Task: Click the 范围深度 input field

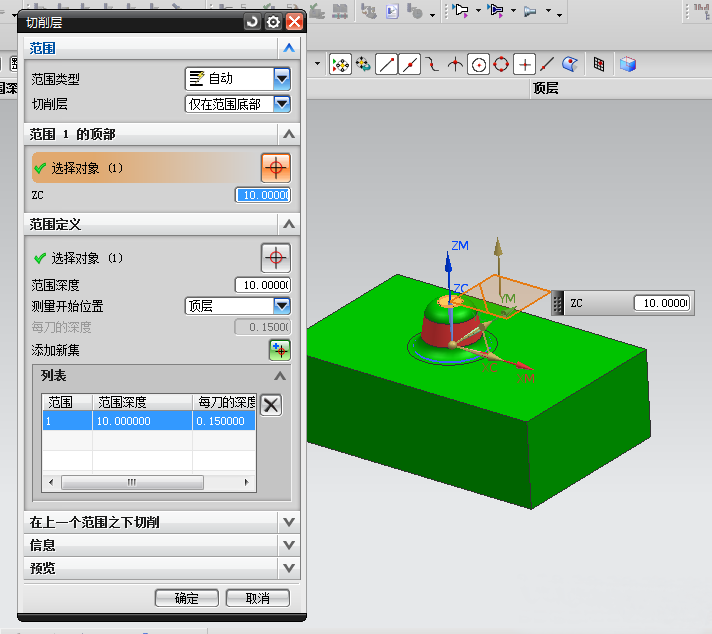Action: pos(262,285)
